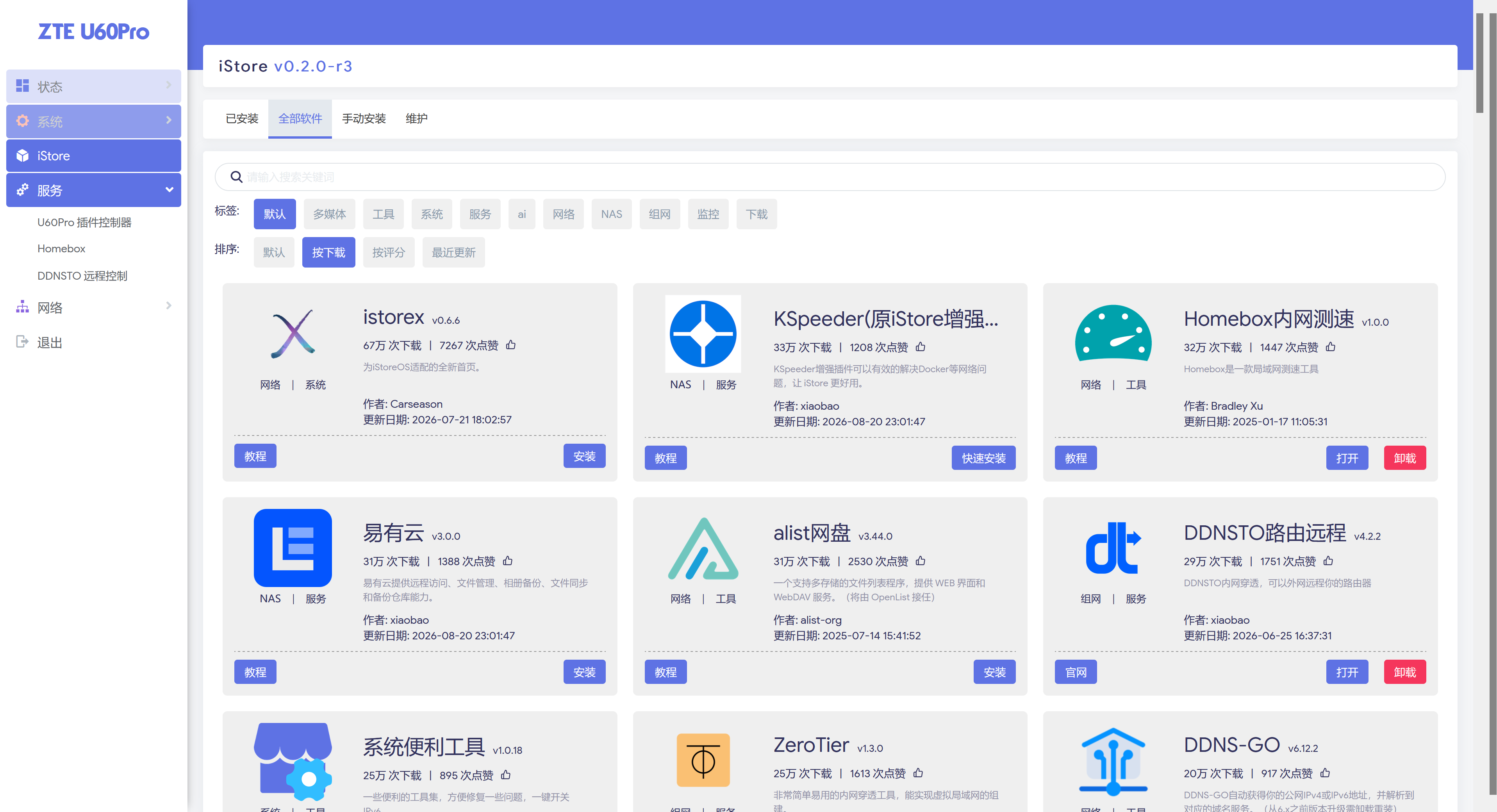
Task: Expand the 网络 sidebar menu
Action: (94, 307)
